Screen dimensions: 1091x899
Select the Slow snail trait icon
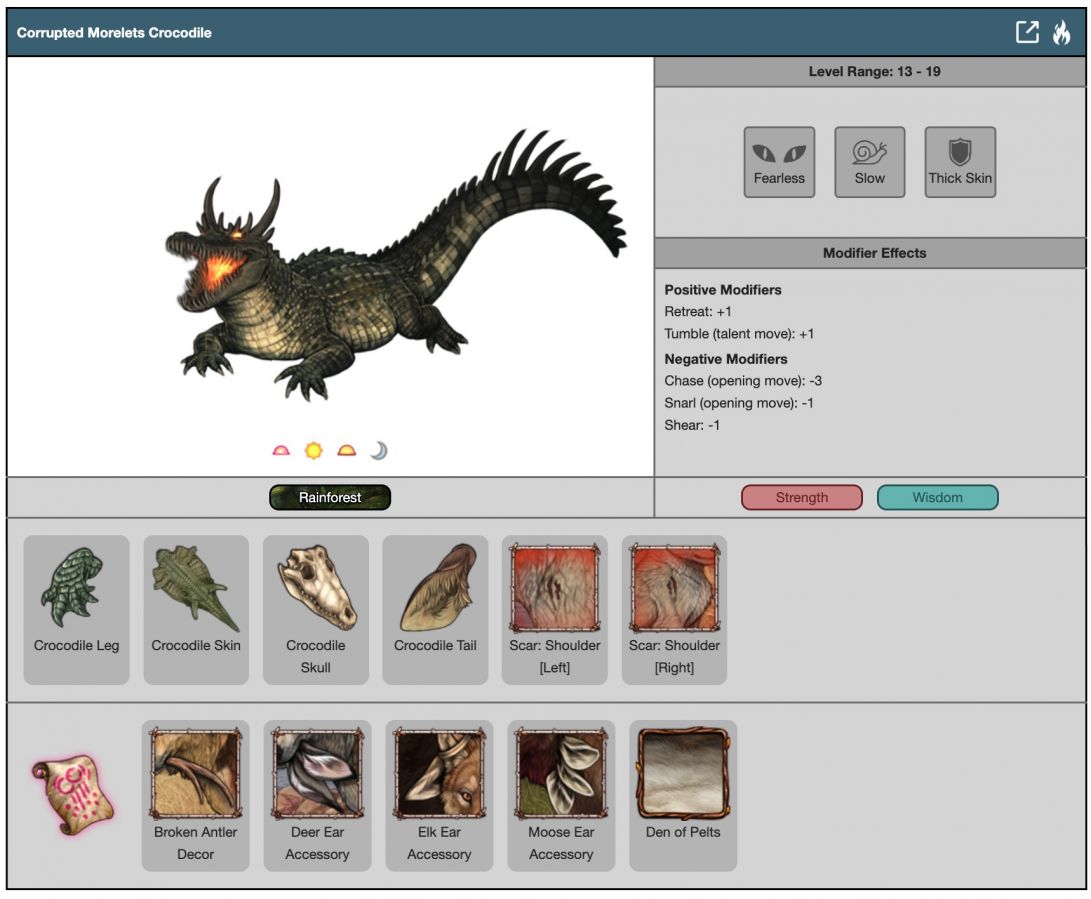[x=869, y=161]
